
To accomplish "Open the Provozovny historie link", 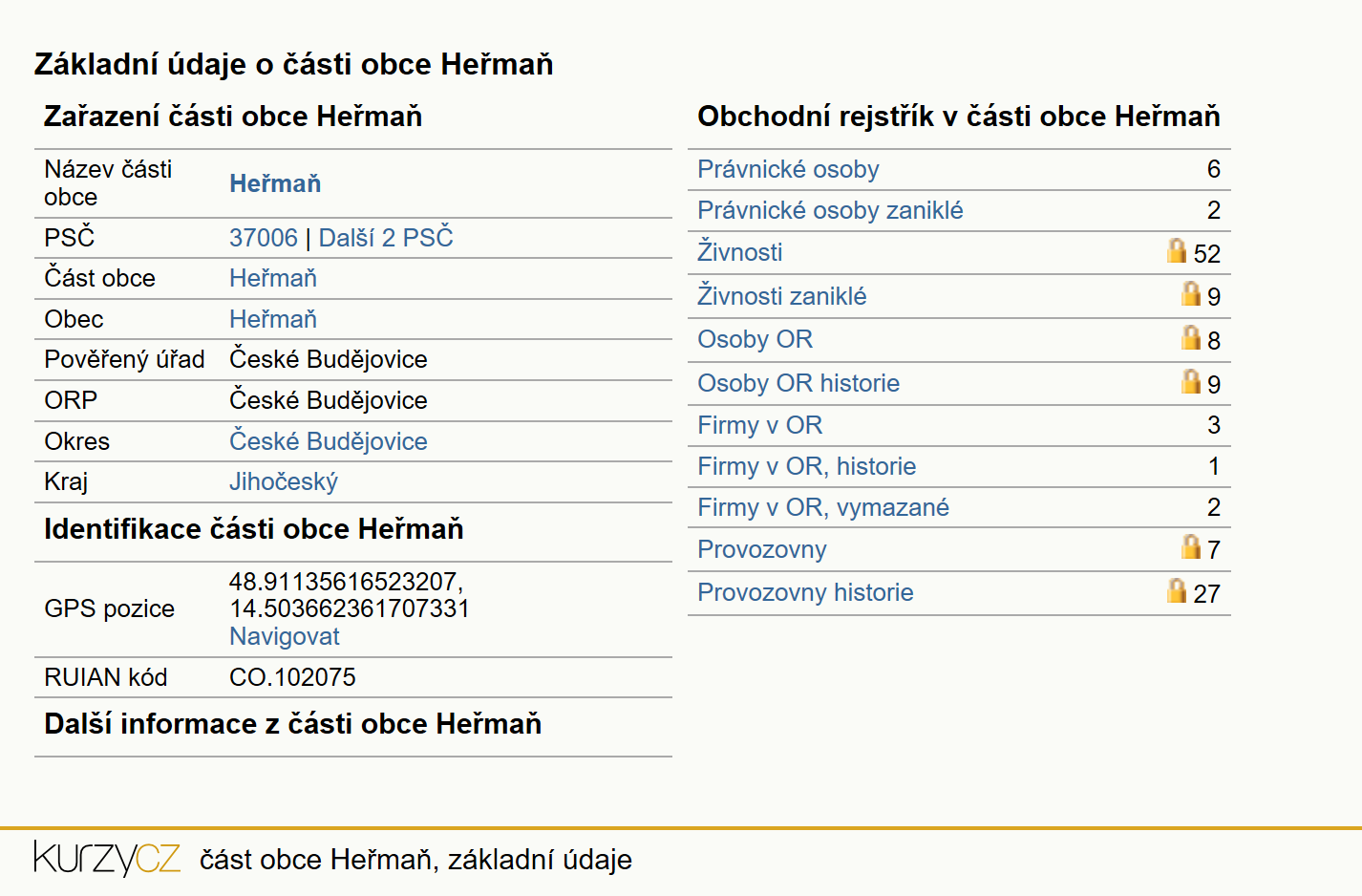I will pyautogui.click(x=805, y=592).
